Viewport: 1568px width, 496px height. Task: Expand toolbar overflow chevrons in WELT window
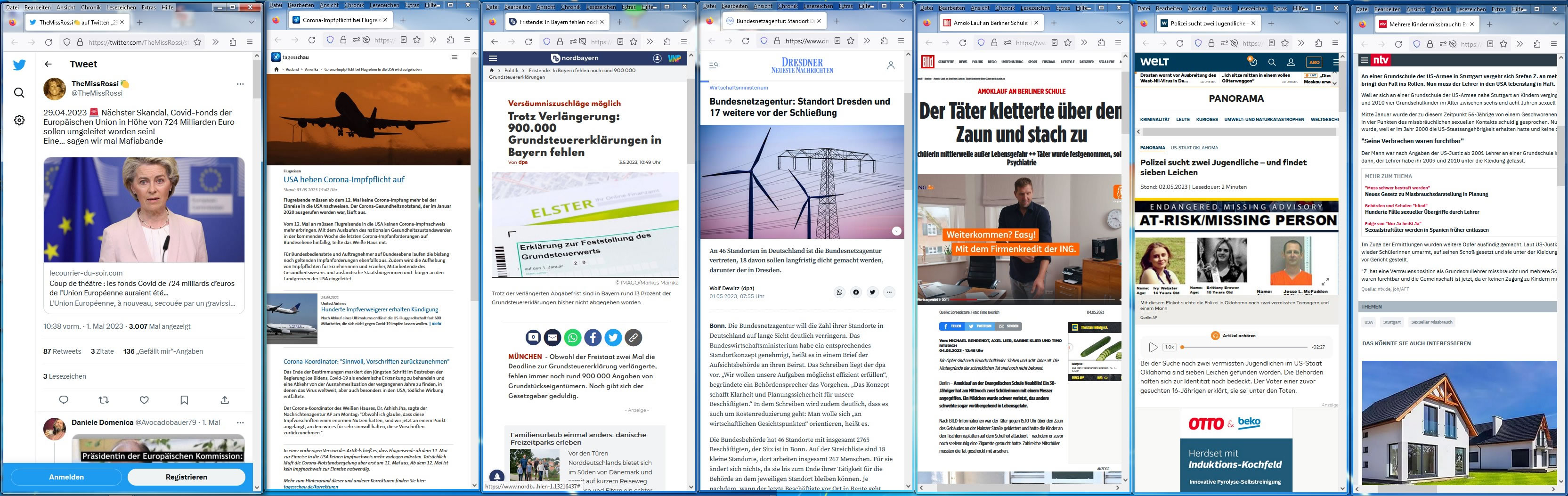(1301, 43)
